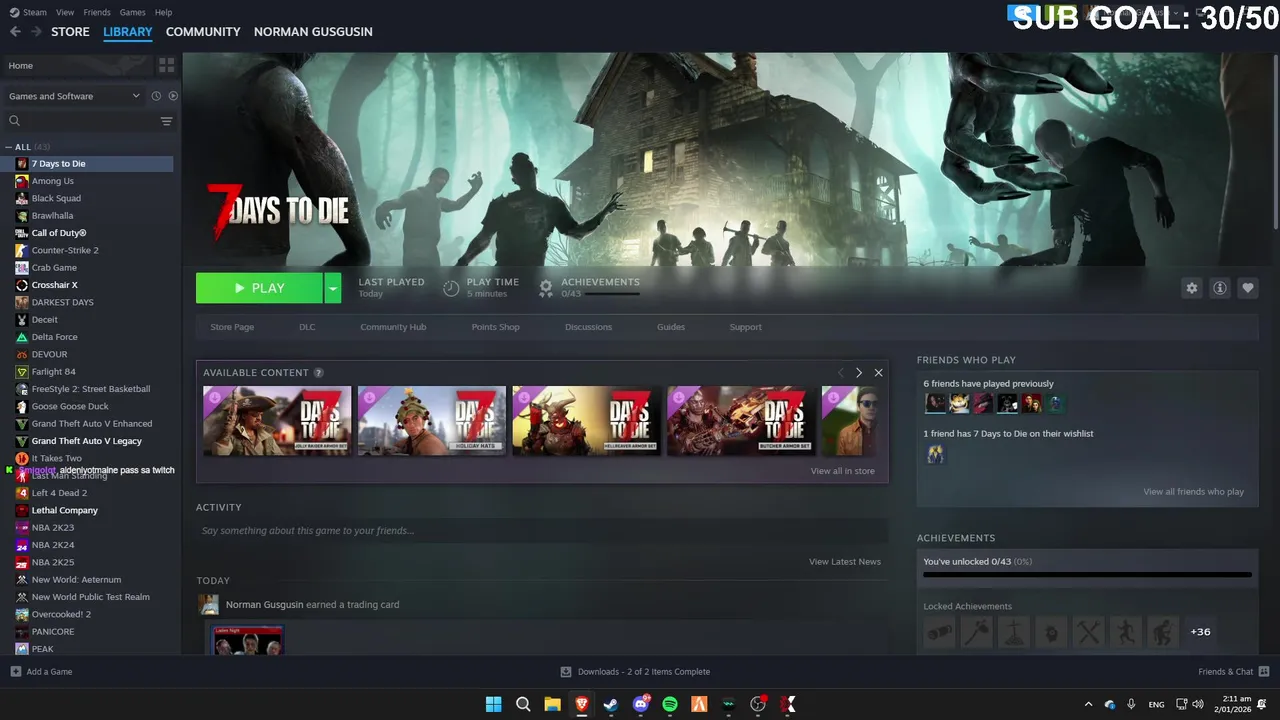
Task: Open the Steam taskbar icon
Action: tap(611, 704)
